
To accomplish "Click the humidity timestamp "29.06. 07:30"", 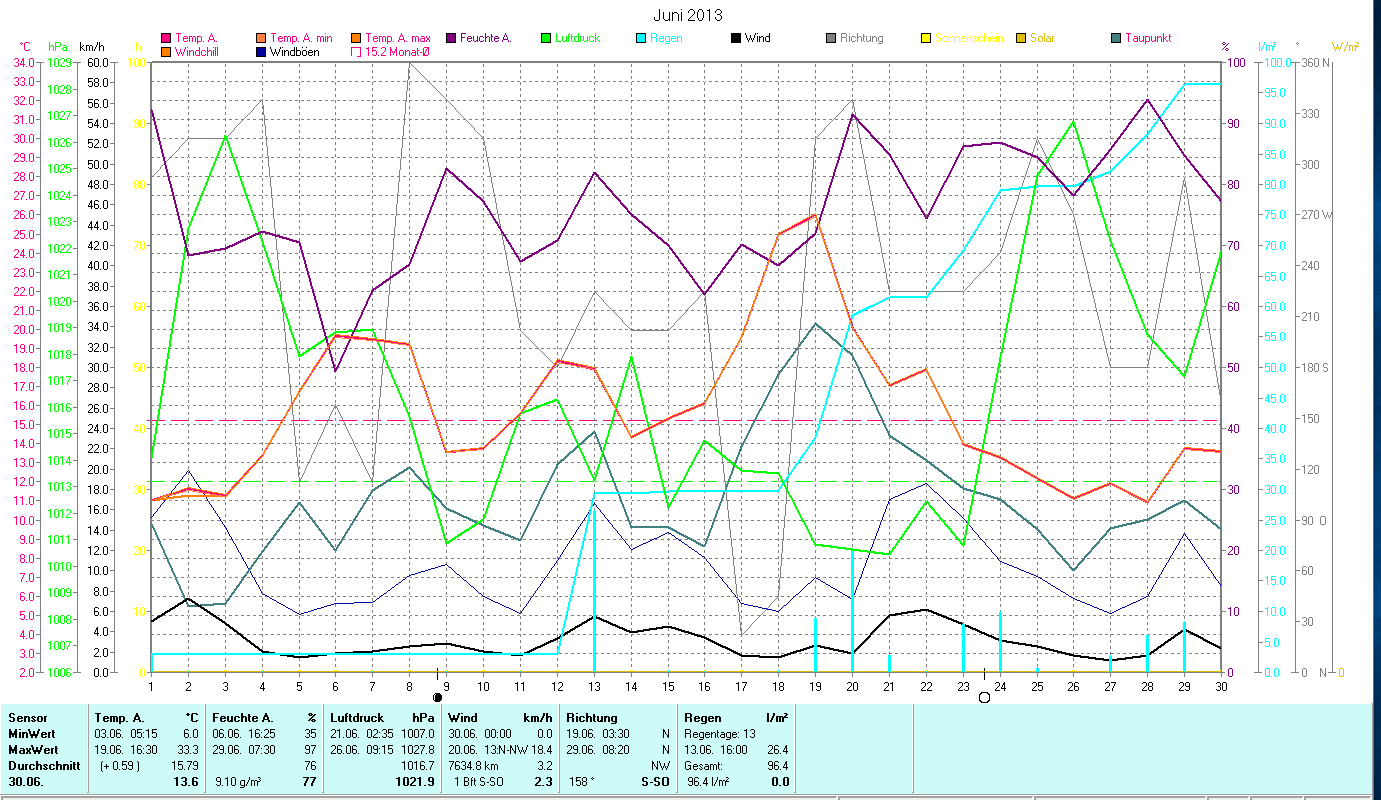I will pyautogui.click(x=244, y=749).
